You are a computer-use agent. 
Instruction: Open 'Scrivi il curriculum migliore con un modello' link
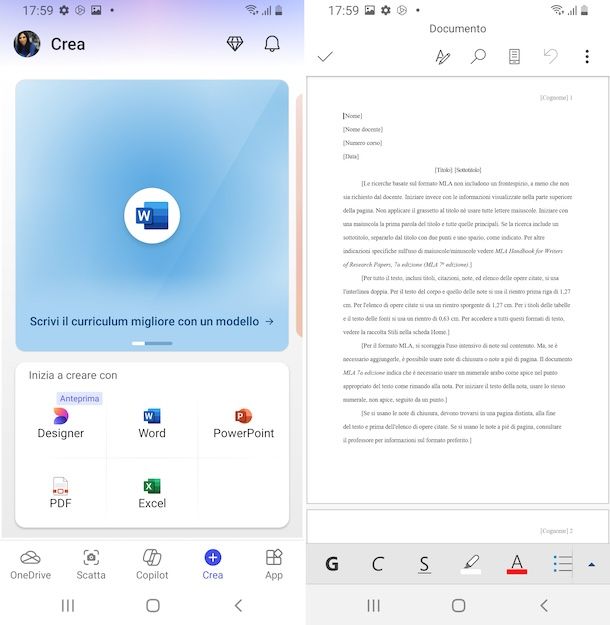(x=152, y=321)
